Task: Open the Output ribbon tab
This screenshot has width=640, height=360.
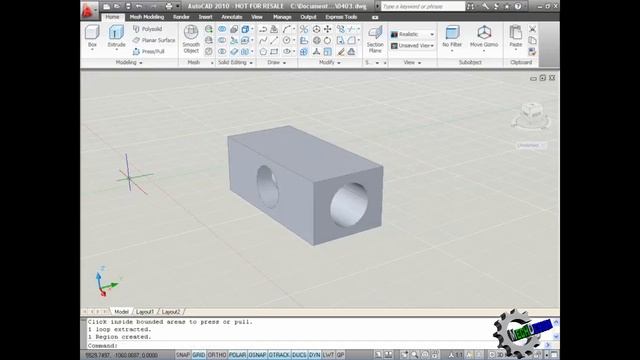Action: click(x=308, y=17)
